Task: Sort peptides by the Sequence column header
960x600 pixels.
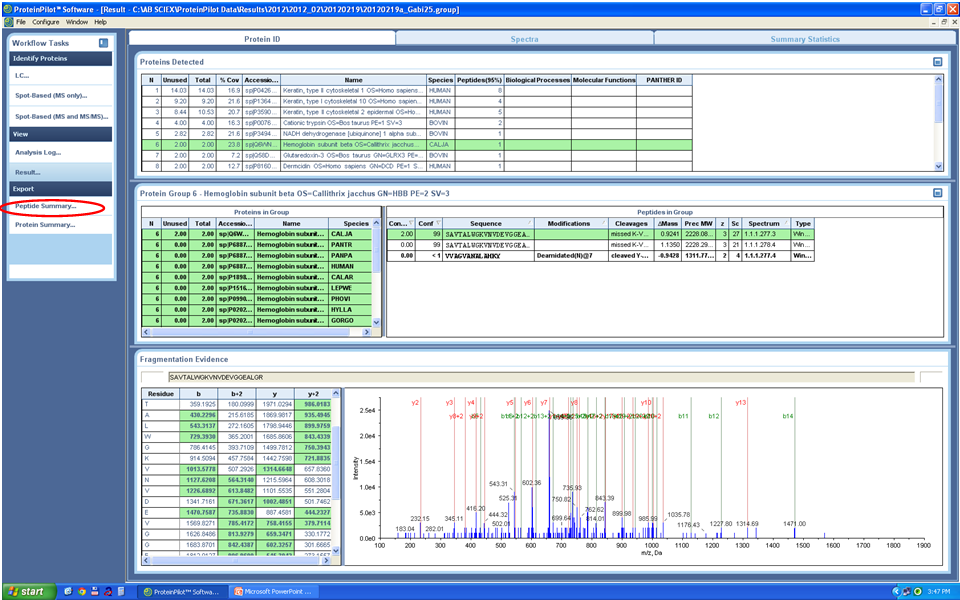Action: click(x=488, y=223)
